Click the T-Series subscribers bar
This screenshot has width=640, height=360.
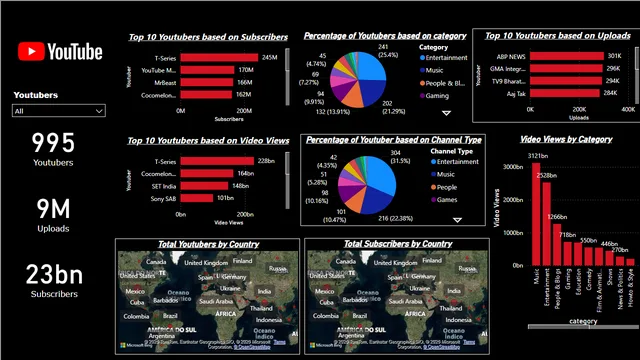(219, 58)
